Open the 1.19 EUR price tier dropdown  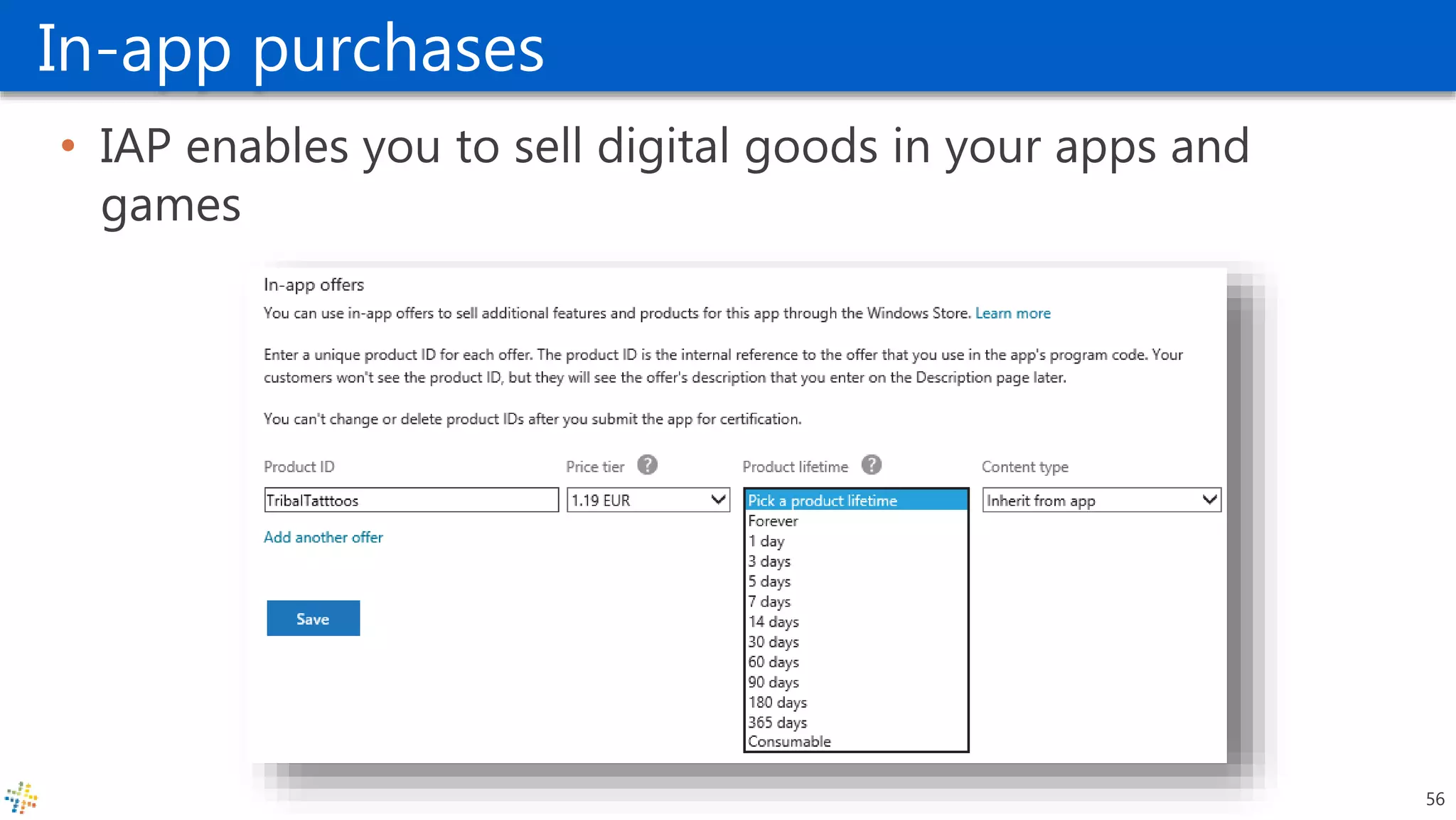[x=648, y=500]
